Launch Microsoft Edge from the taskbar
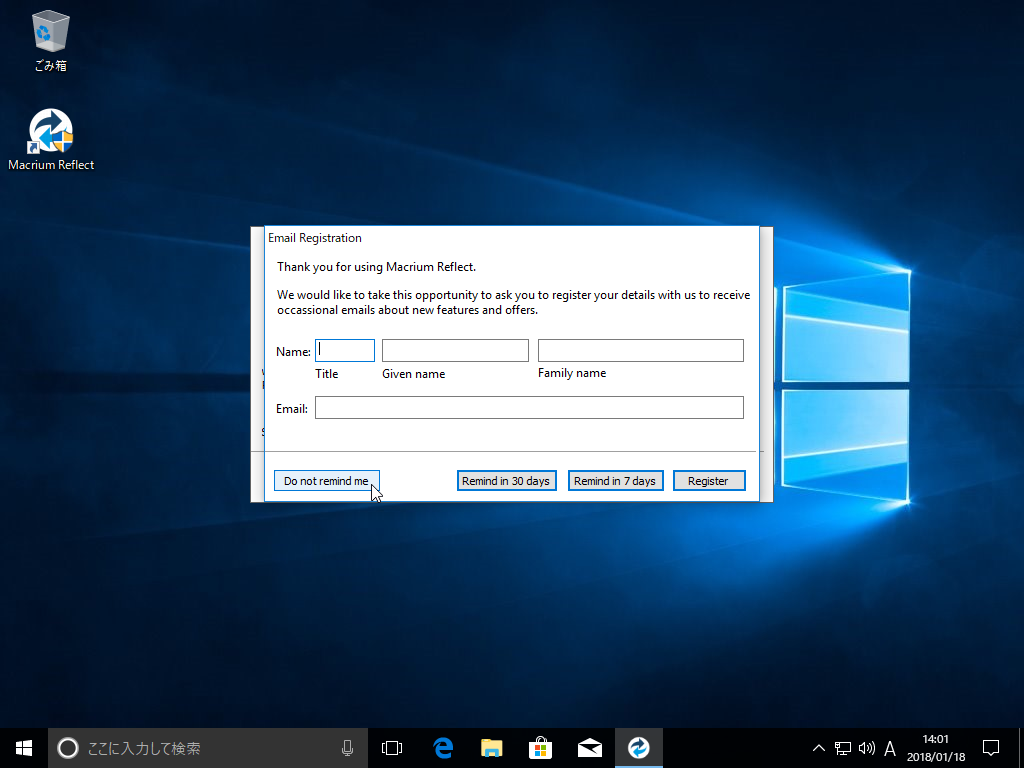1024x768 pixels. 443,748
